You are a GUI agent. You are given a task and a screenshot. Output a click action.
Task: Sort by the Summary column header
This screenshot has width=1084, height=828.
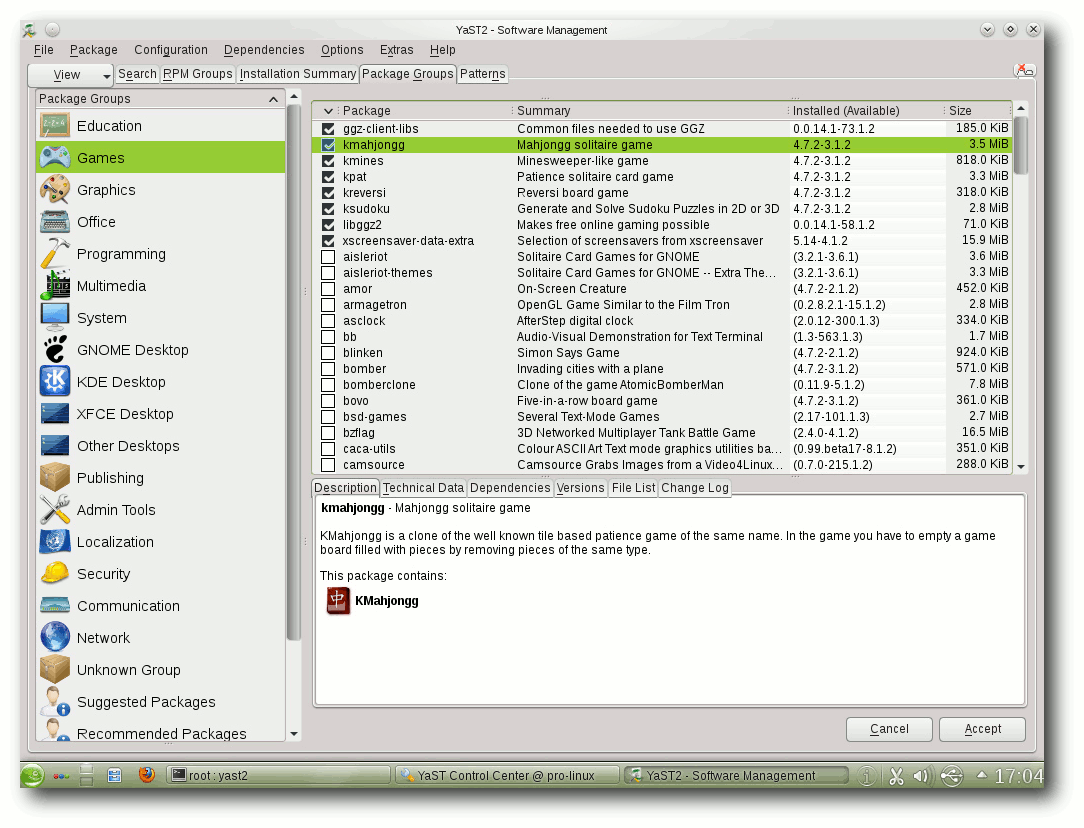tap(650, 111)
